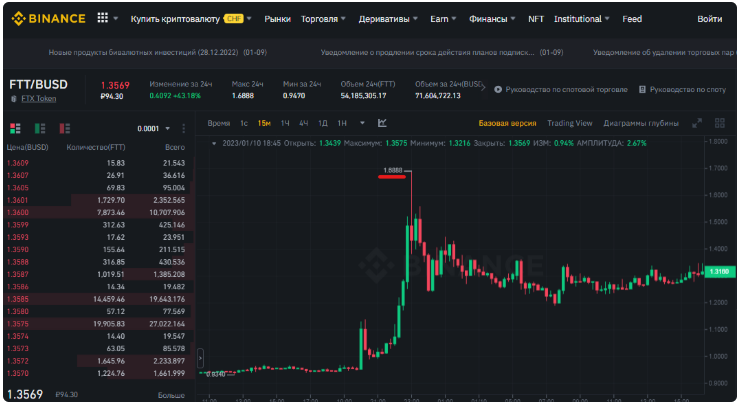Click quantity 19,905.83 in order book

(109, 324)
